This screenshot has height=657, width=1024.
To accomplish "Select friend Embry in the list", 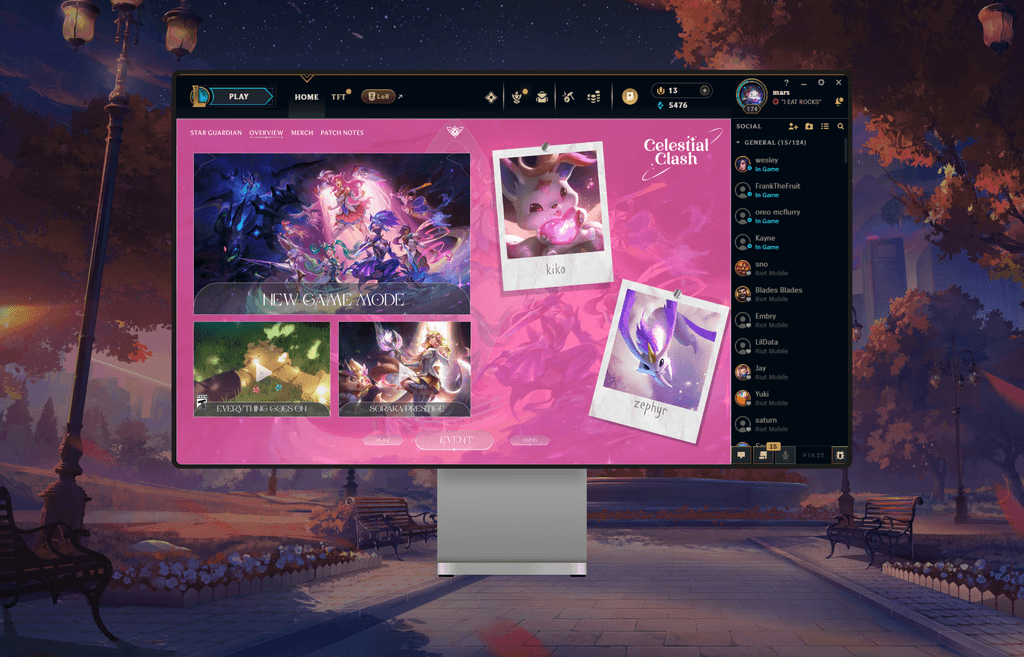I will [788, 320].
